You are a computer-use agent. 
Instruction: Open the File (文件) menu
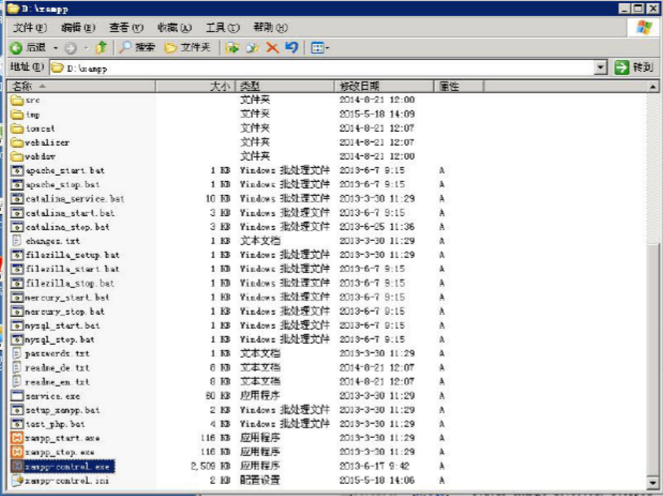(30, 28)
